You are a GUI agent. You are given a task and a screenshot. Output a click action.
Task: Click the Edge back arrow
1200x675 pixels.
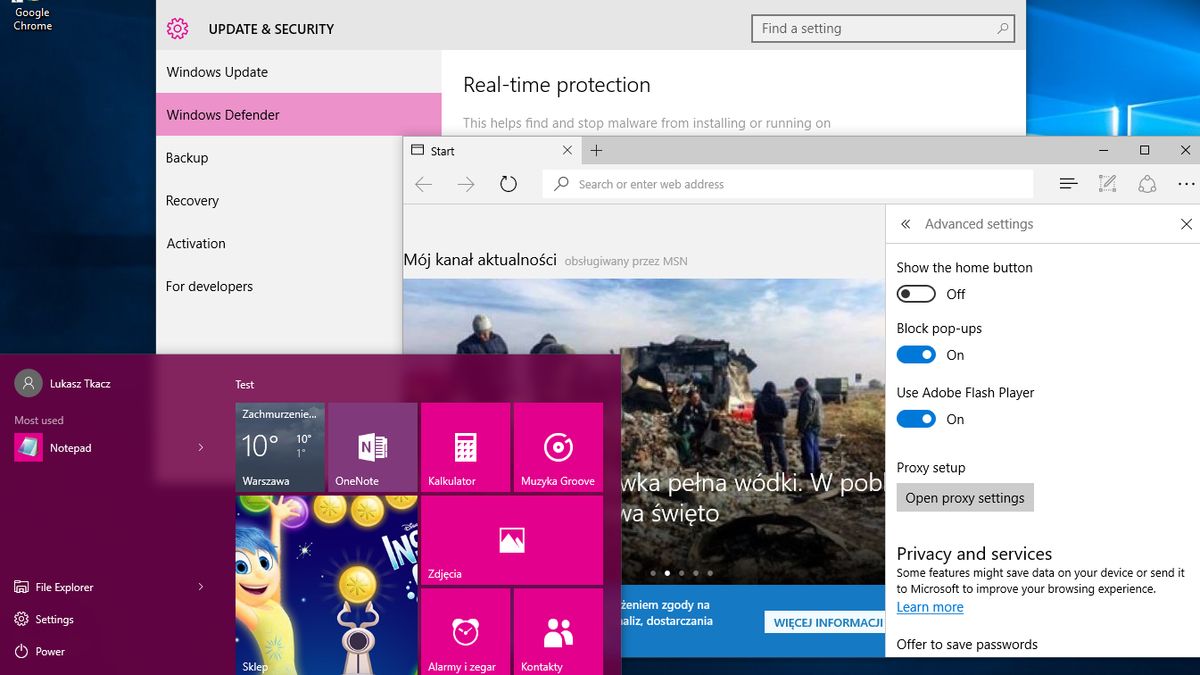pyautogui.click(x=423, y=184)
